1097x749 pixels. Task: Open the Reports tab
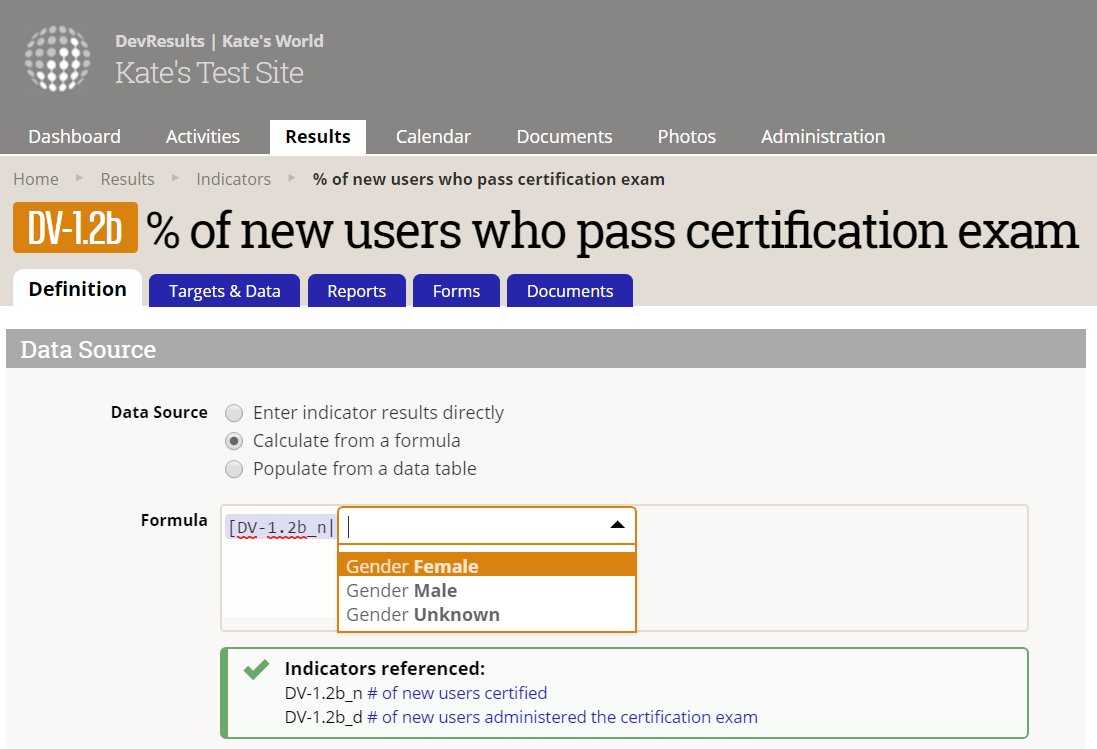(356, 291)
